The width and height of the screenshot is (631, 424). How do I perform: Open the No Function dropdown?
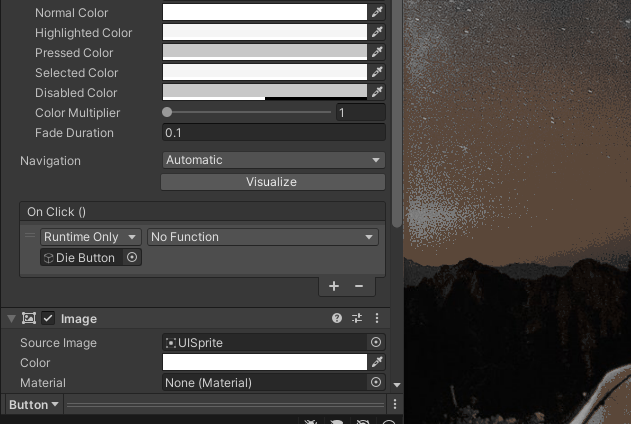(x=263, y=237)
